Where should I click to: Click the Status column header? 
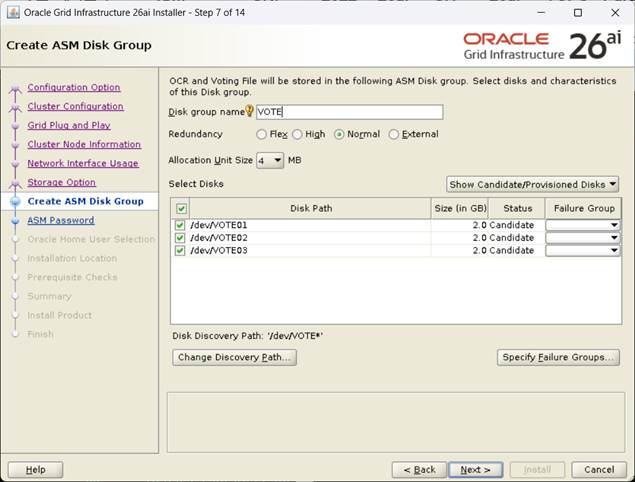tap(517, 209)
